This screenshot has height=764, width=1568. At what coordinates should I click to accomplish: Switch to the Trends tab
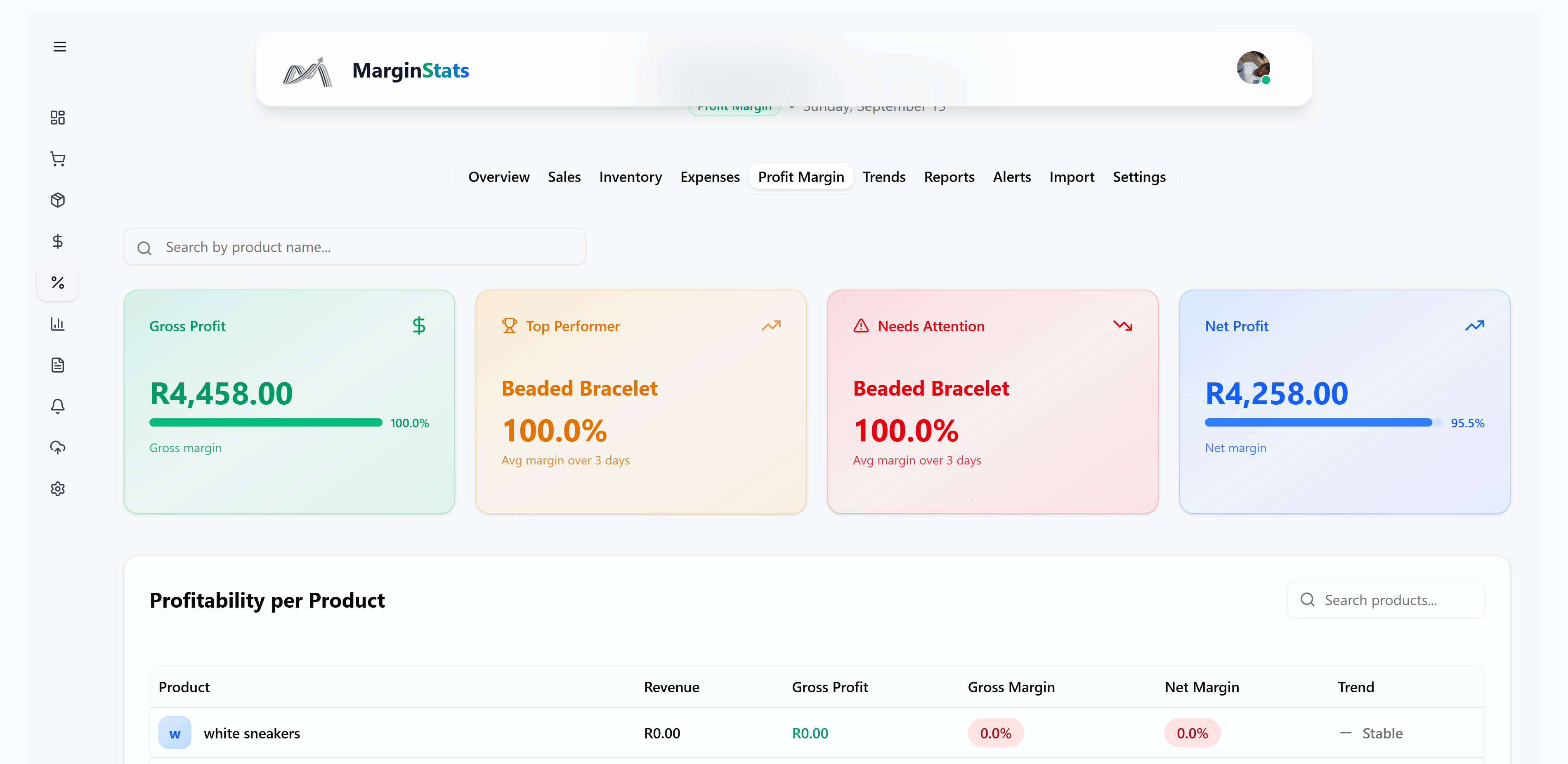coord(884,177)
